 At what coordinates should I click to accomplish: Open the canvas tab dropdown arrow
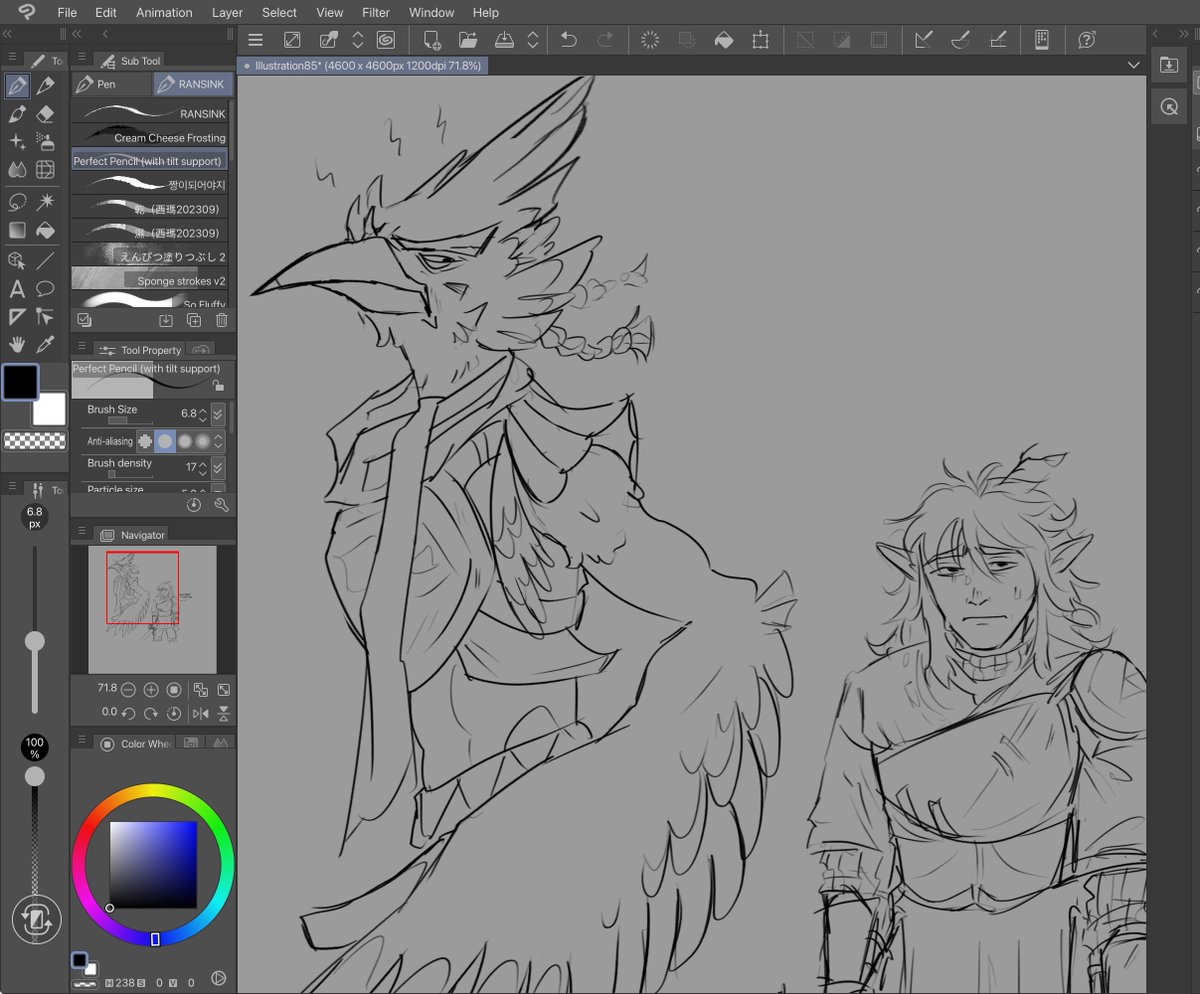coord(1134,64)
